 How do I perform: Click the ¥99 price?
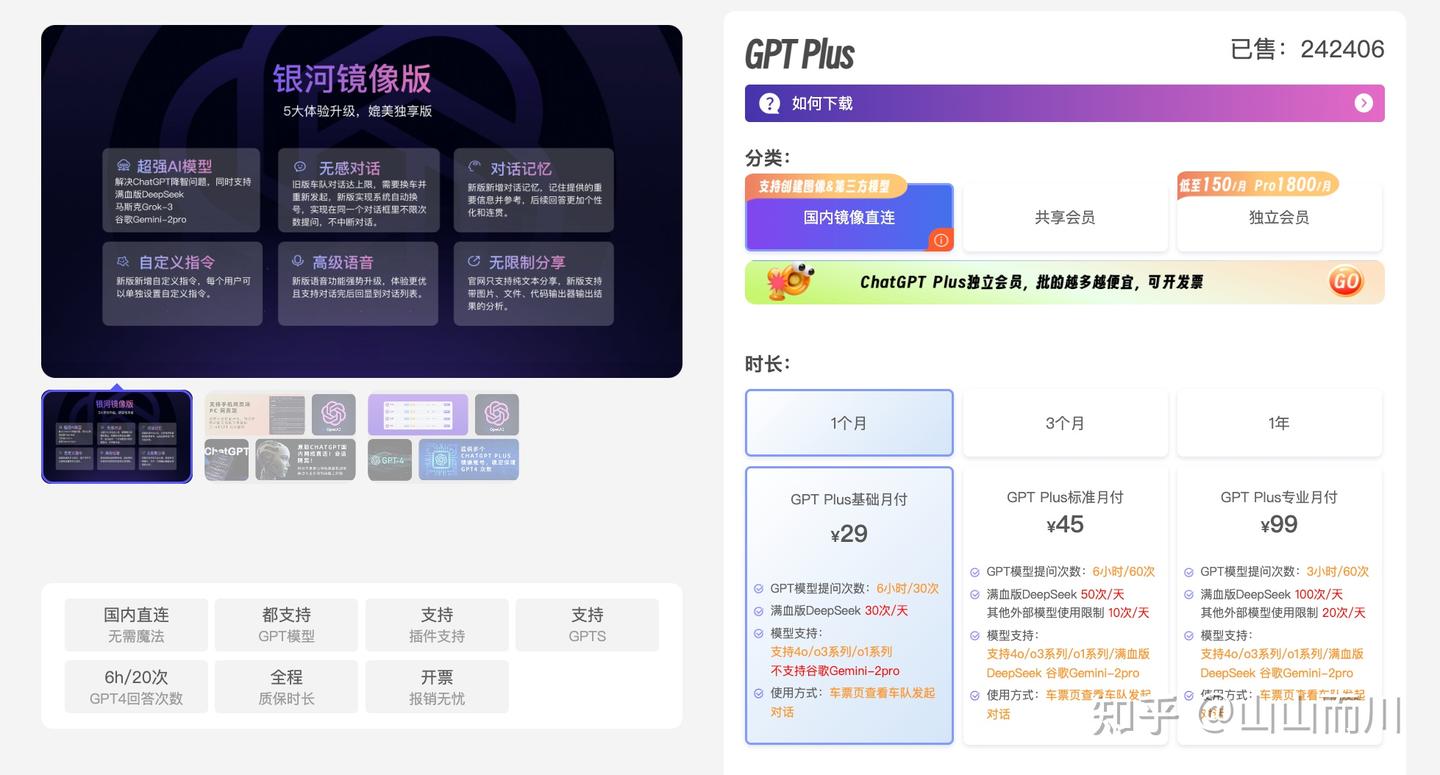[x=1279, y=525]
